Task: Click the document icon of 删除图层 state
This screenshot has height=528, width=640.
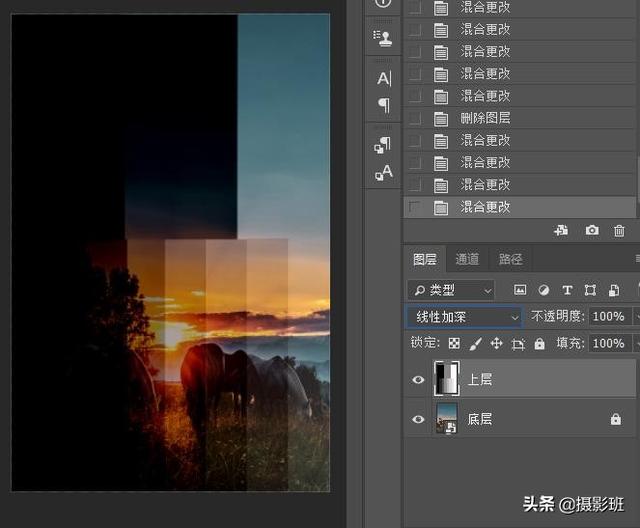Action: 441,119
